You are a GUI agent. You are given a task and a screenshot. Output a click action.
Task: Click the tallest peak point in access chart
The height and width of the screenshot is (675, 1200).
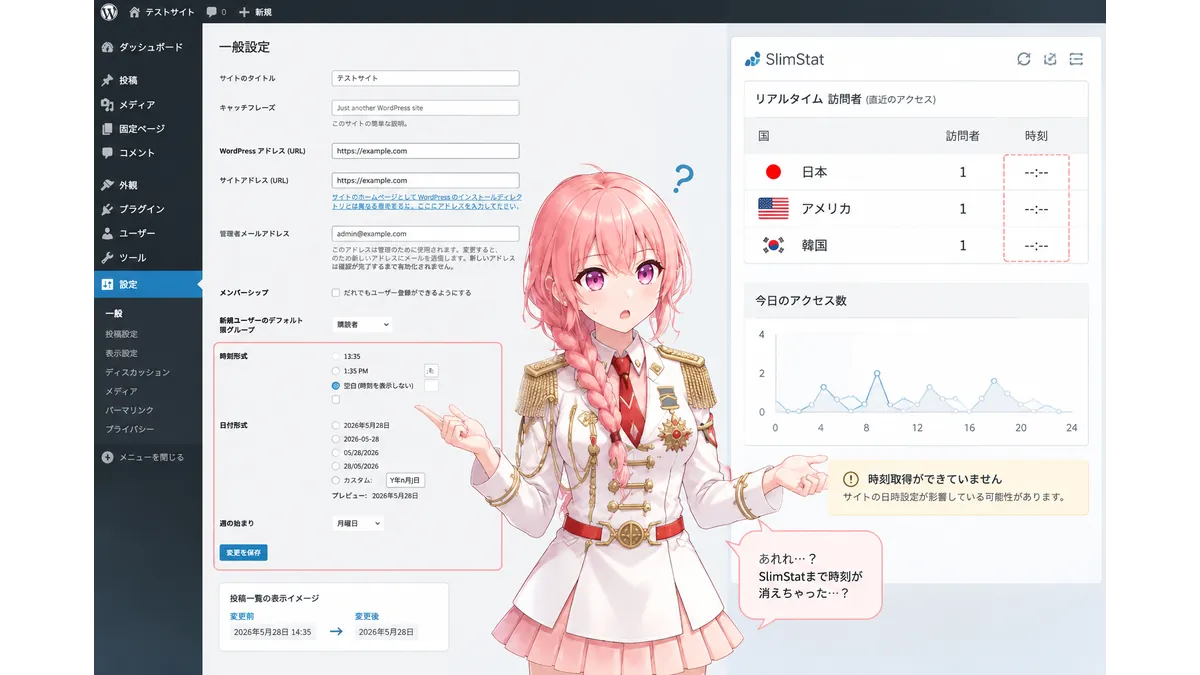876,373
